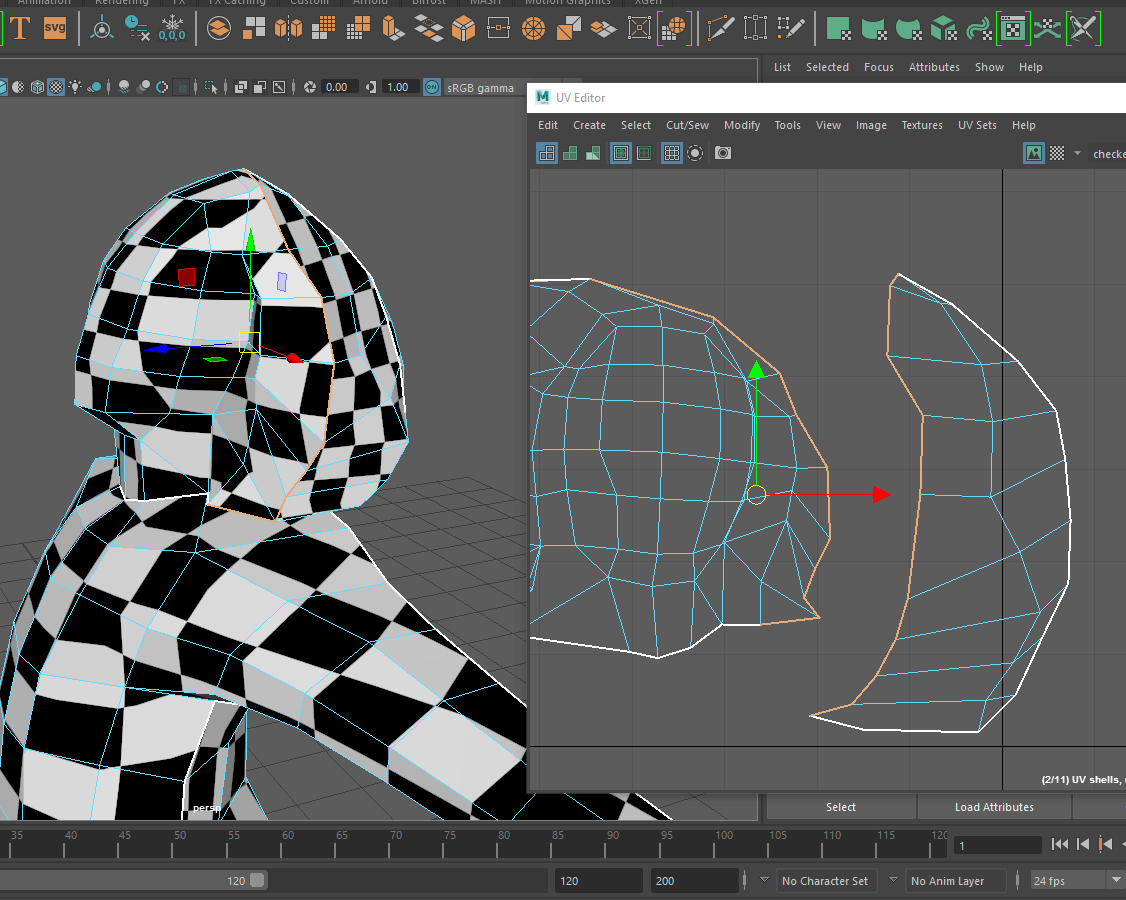
Task: Click the viewport gamma icon
Action: (371, 87)
